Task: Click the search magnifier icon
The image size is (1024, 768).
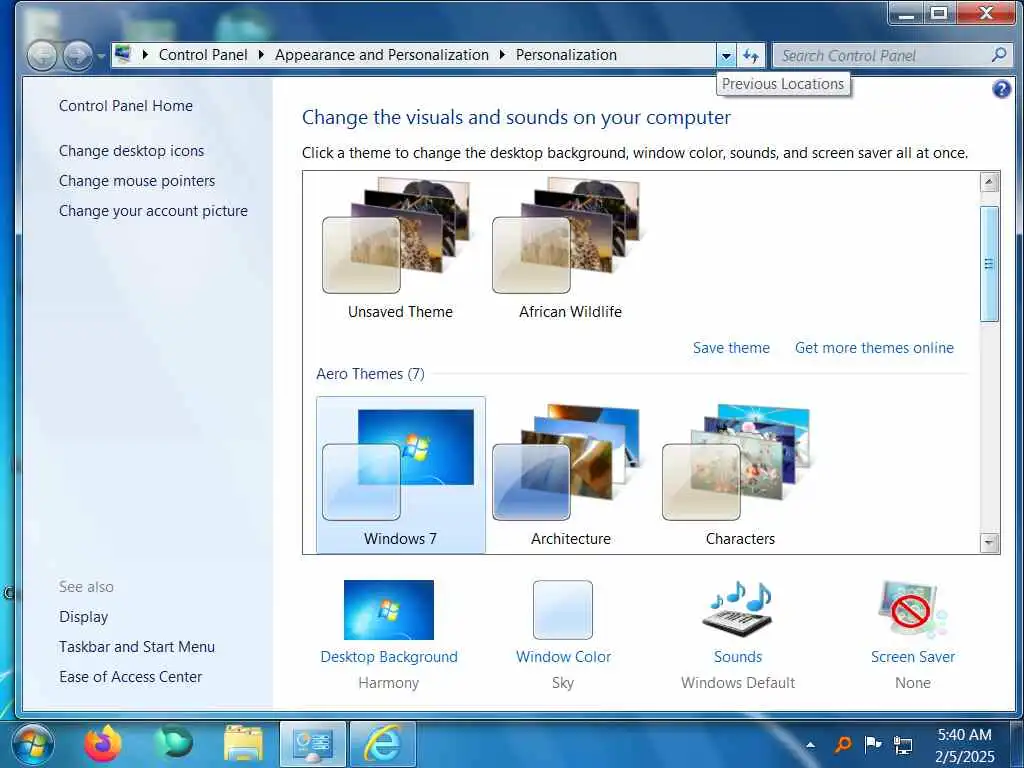Action: tap(999, 55)
